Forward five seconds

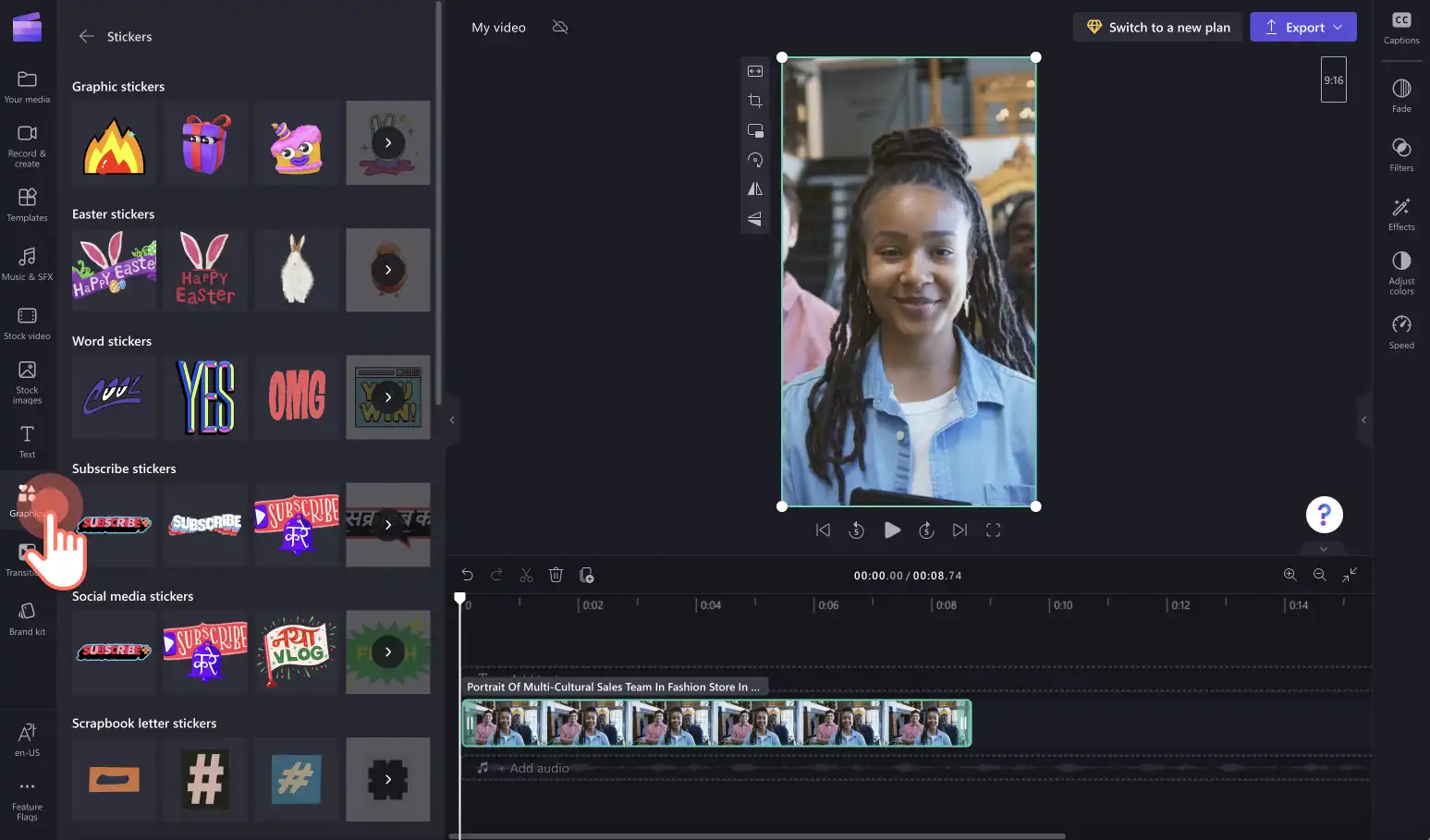coord(926,530)
